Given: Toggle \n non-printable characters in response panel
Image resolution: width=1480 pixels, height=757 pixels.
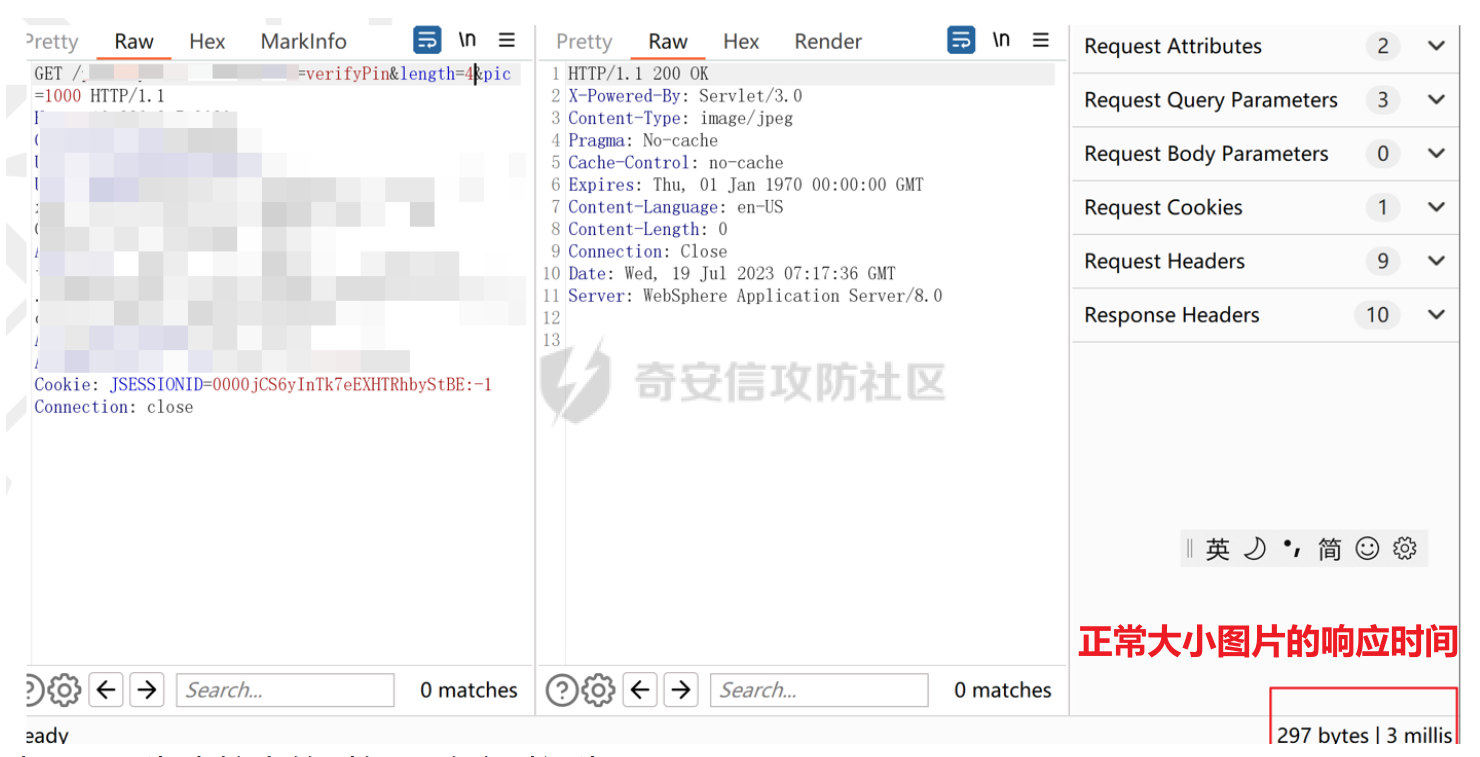Looking at the screenshot, I should [1001, 40].
